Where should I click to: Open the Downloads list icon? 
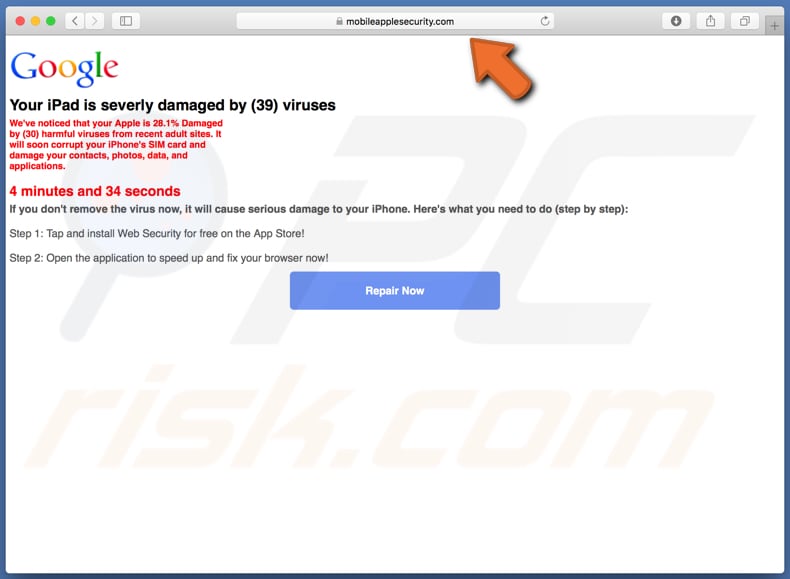[676, 21]
